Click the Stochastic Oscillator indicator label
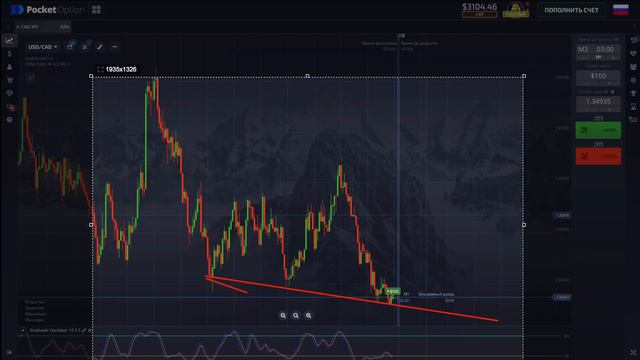Screen dimensions: 640x360 coord(55,330)
